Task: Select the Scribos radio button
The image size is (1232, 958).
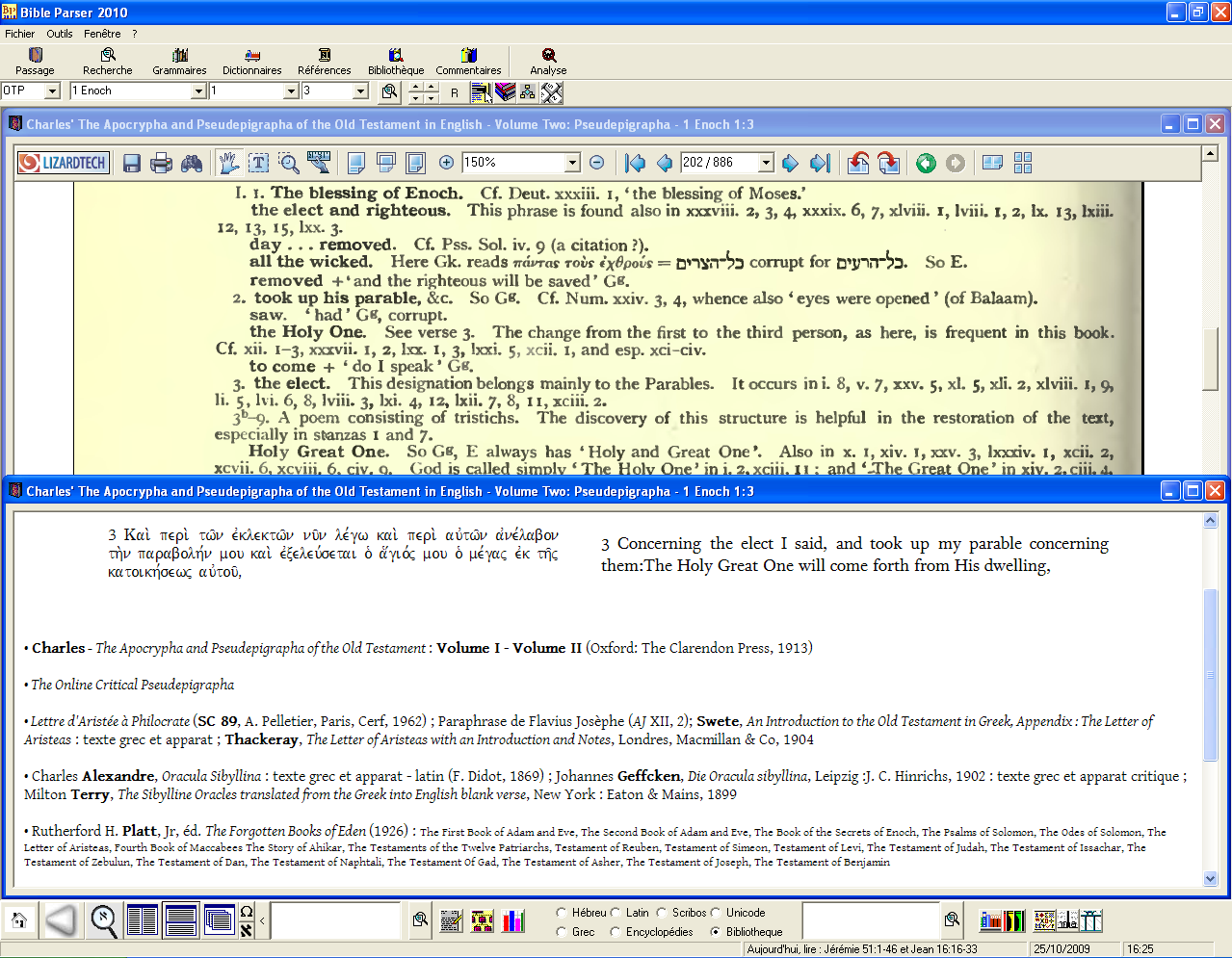Action: (x=662, y=913)
